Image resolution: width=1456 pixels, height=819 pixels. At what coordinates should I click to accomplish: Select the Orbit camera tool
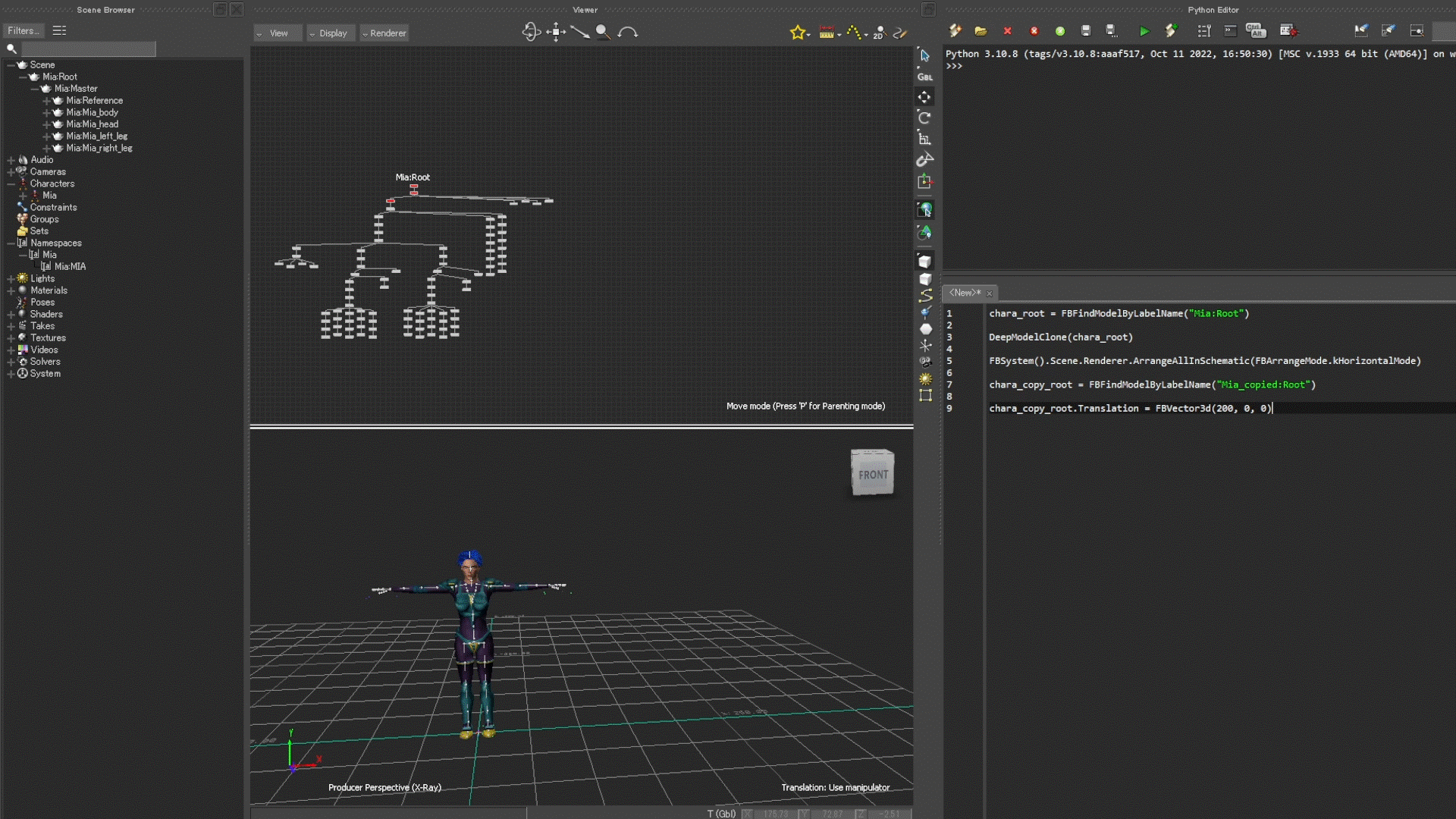pos(531,32)
